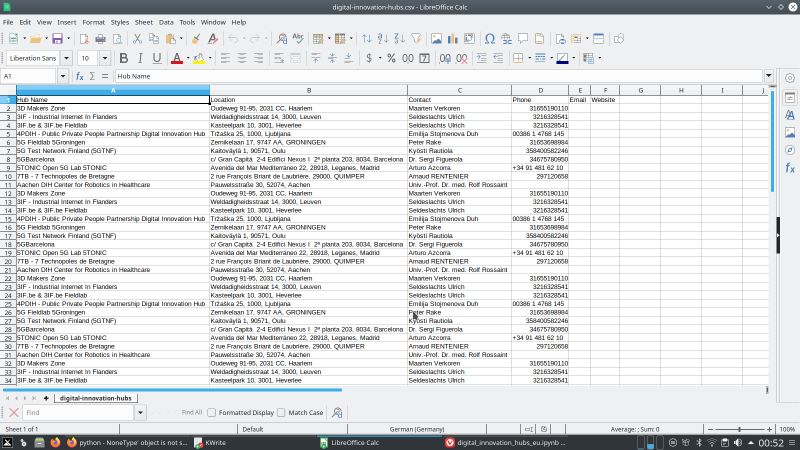Open font size dropdown
Viewport: 800px width, 450px height.
tap(105, 58)
